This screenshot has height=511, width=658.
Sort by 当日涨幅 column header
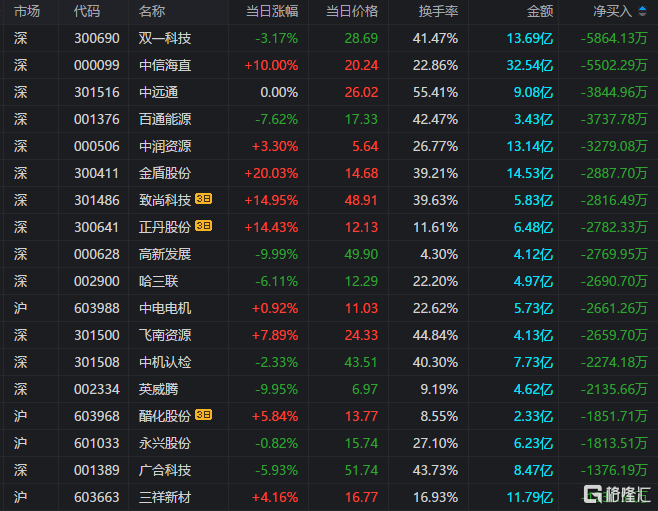point(272,11)
